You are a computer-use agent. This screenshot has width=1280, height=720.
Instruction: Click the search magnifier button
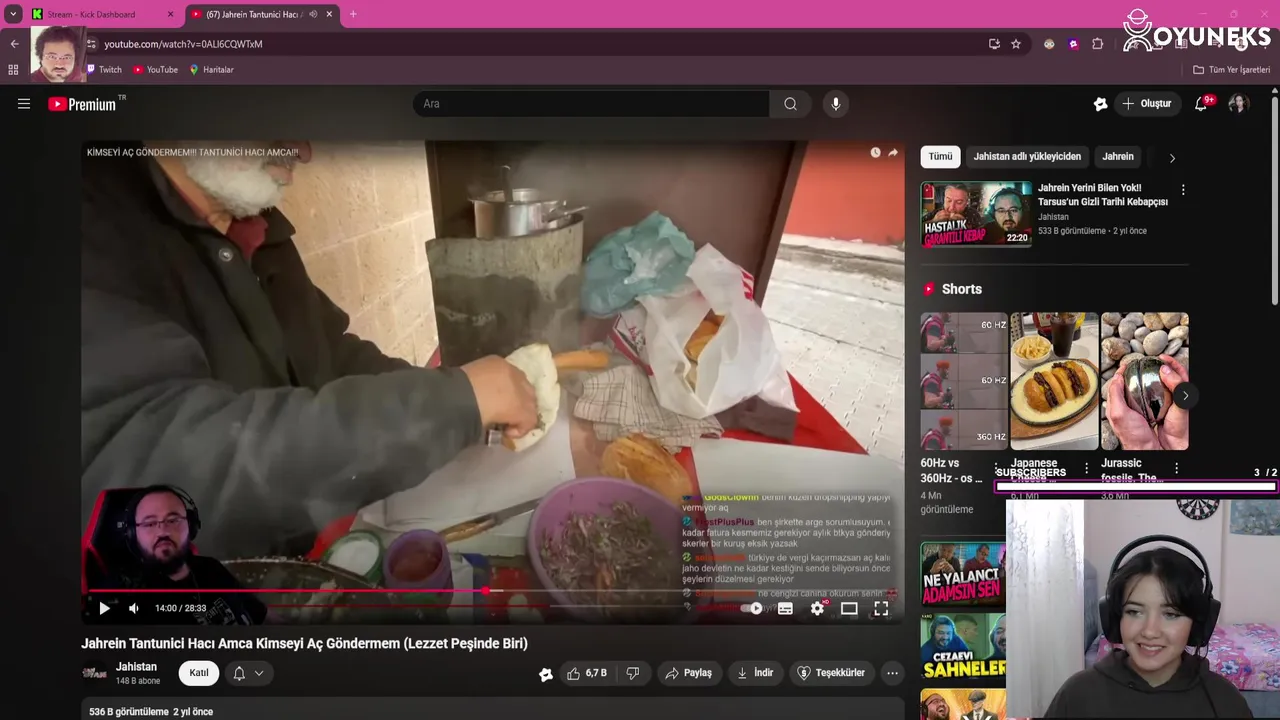790,104
